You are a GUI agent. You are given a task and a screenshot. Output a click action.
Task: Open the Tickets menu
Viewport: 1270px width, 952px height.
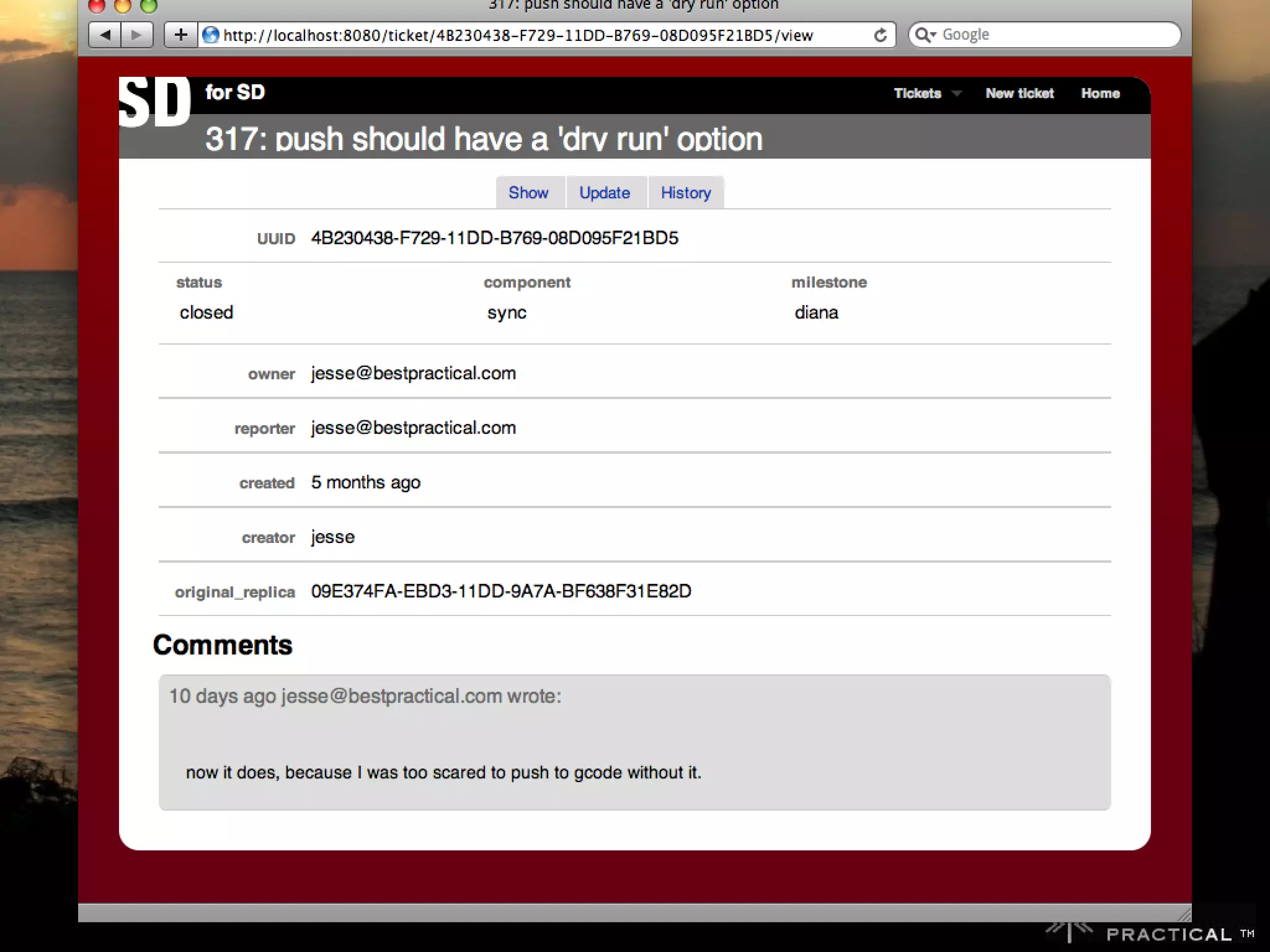[917, 94]
